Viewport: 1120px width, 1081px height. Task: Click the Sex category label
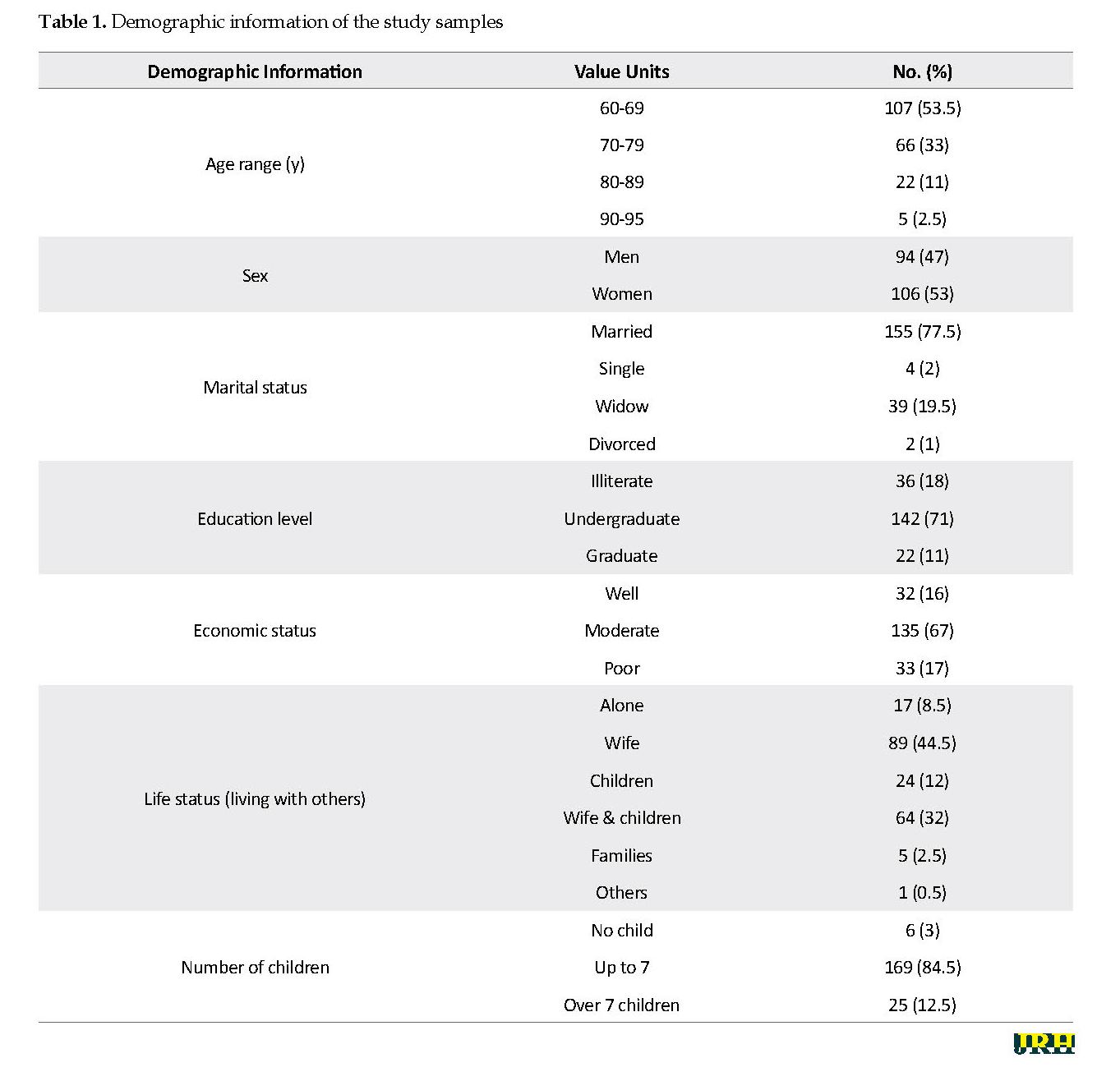coord(255,275)
